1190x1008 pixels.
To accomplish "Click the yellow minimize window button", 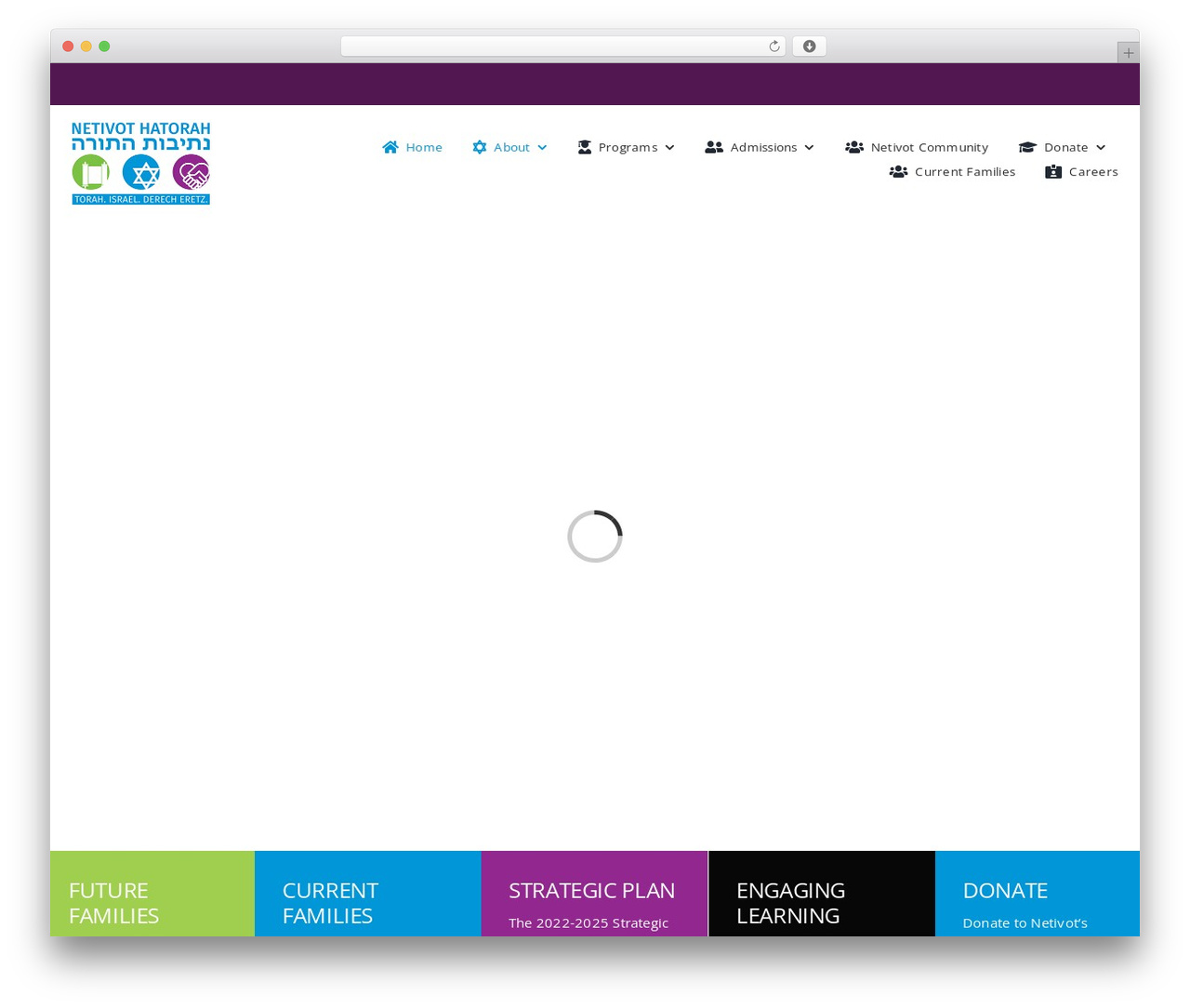I will (x=86, y=46).
